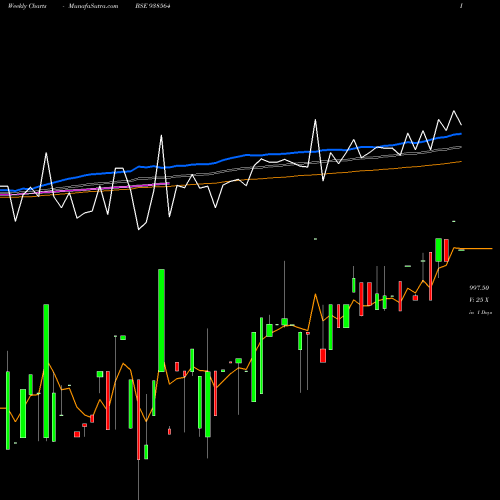This screenshot has height=500, width=500.
Task: Click the 'MunafaSutra.com' header text
Action: point(93,6)
